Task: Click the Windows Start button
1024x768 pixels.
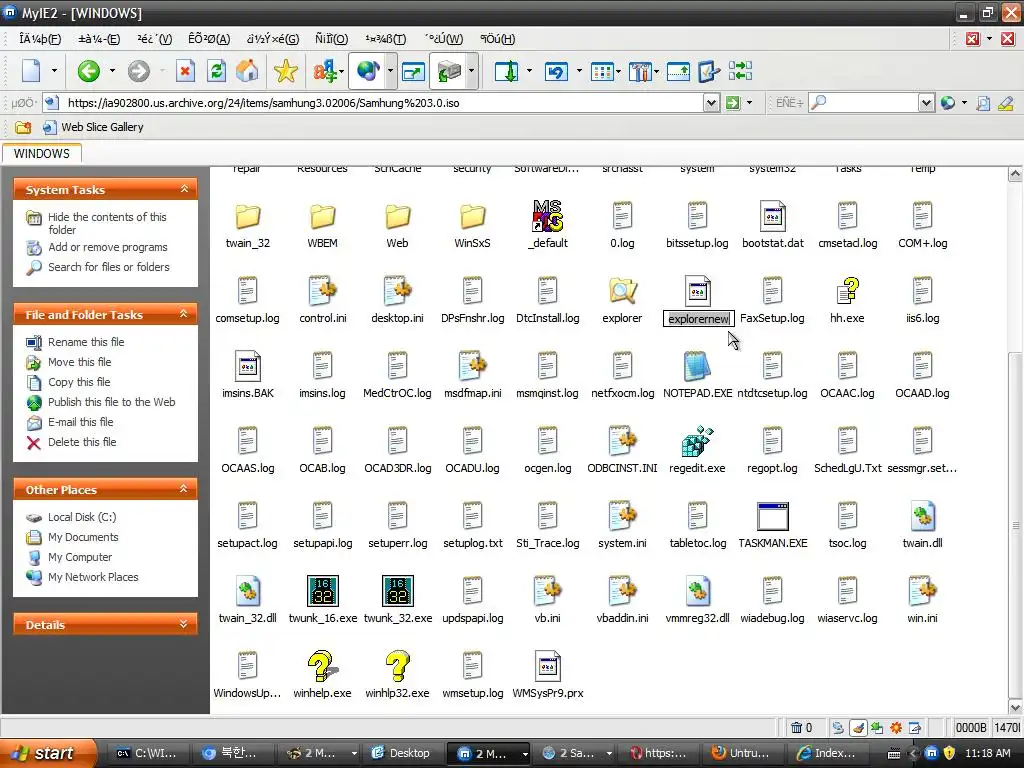Action: (x=48, y=753)
